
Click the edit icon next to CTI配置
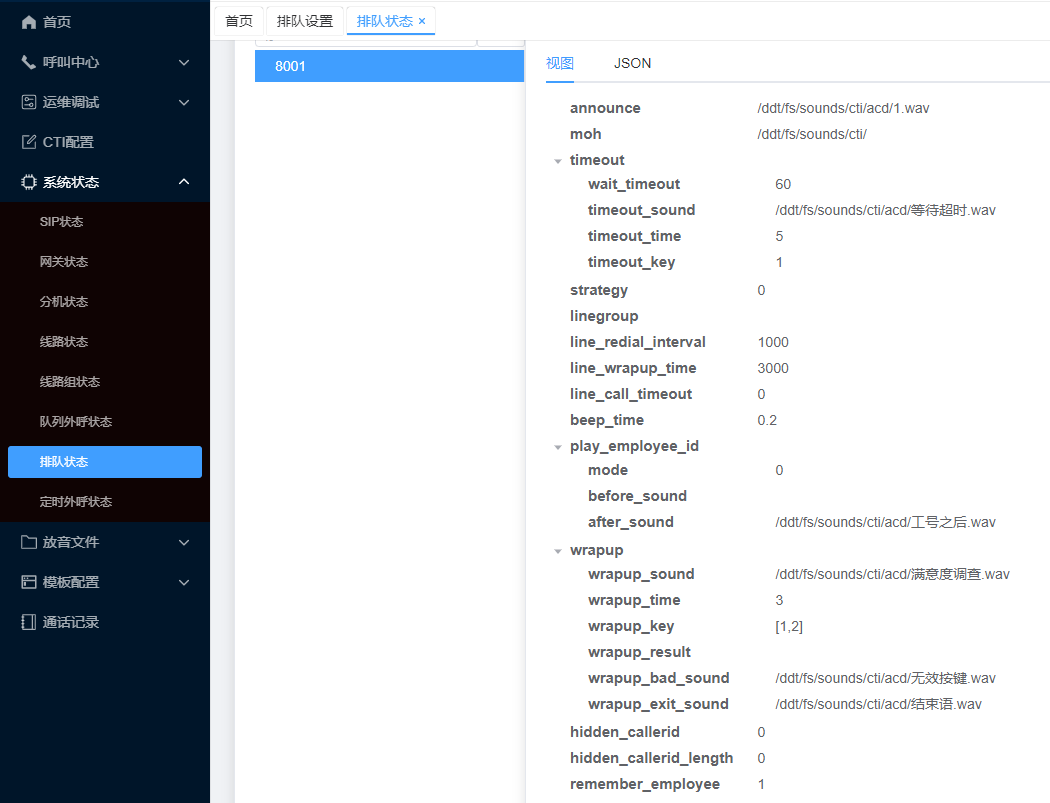pos(29,142)
